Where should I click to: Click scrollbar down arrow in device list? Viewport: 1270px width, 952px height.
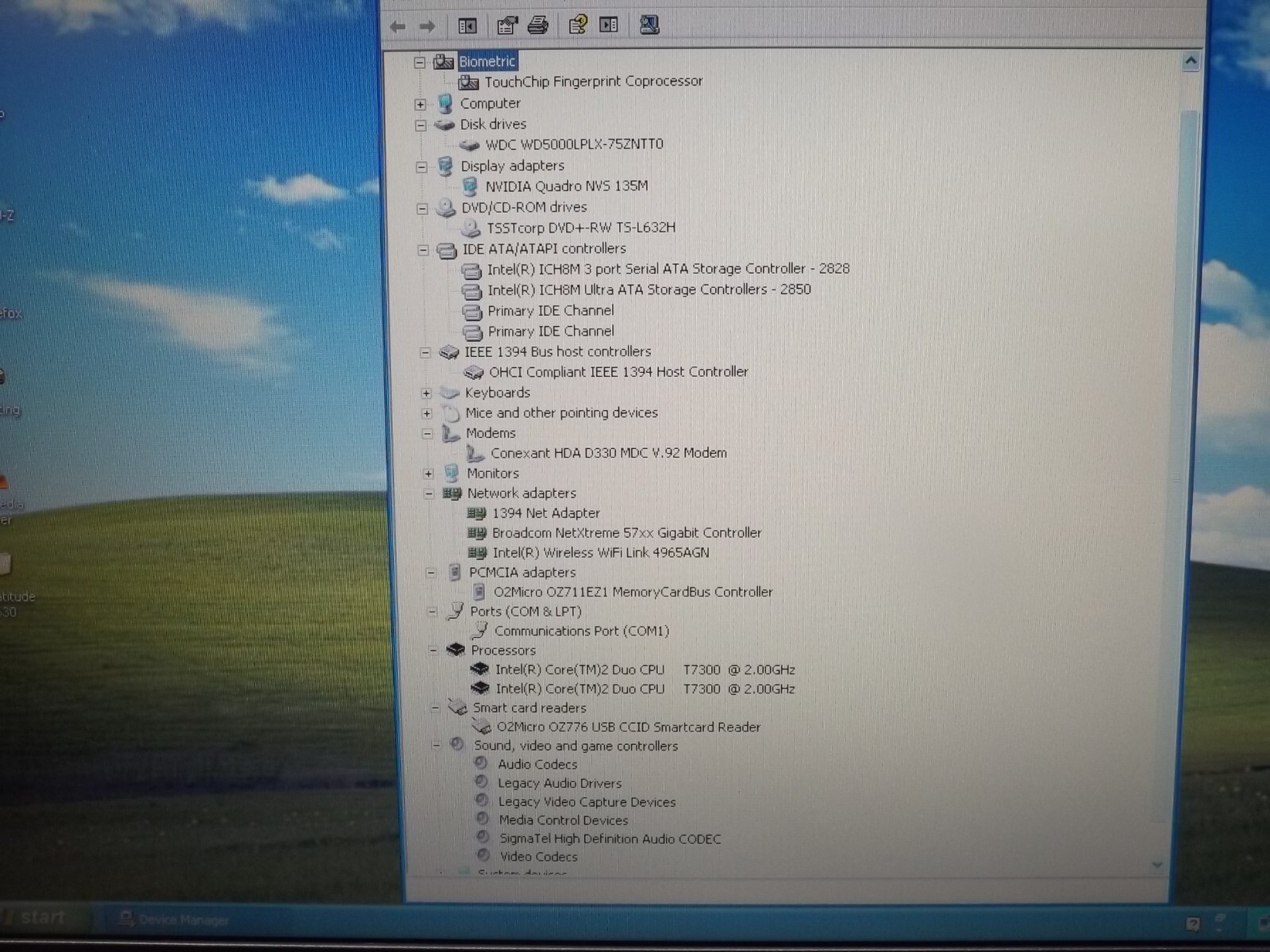coord(1157,865)
